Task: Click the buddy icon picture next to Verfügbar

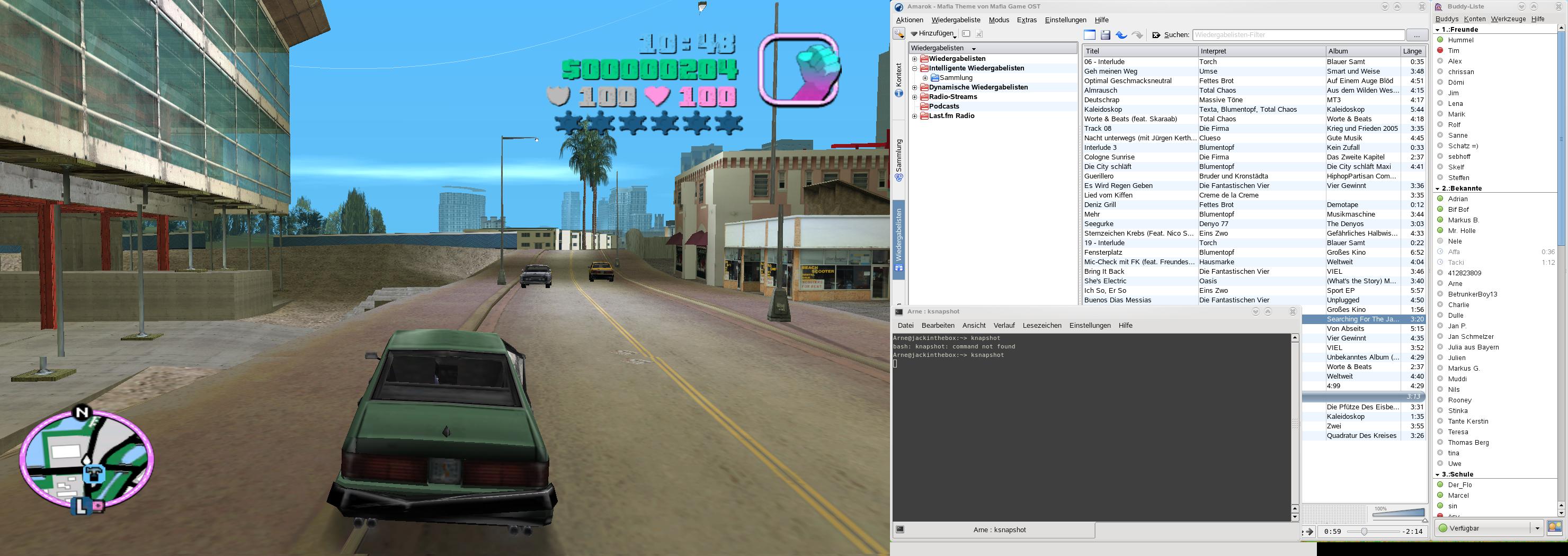Action: [x=1554, y=527]
